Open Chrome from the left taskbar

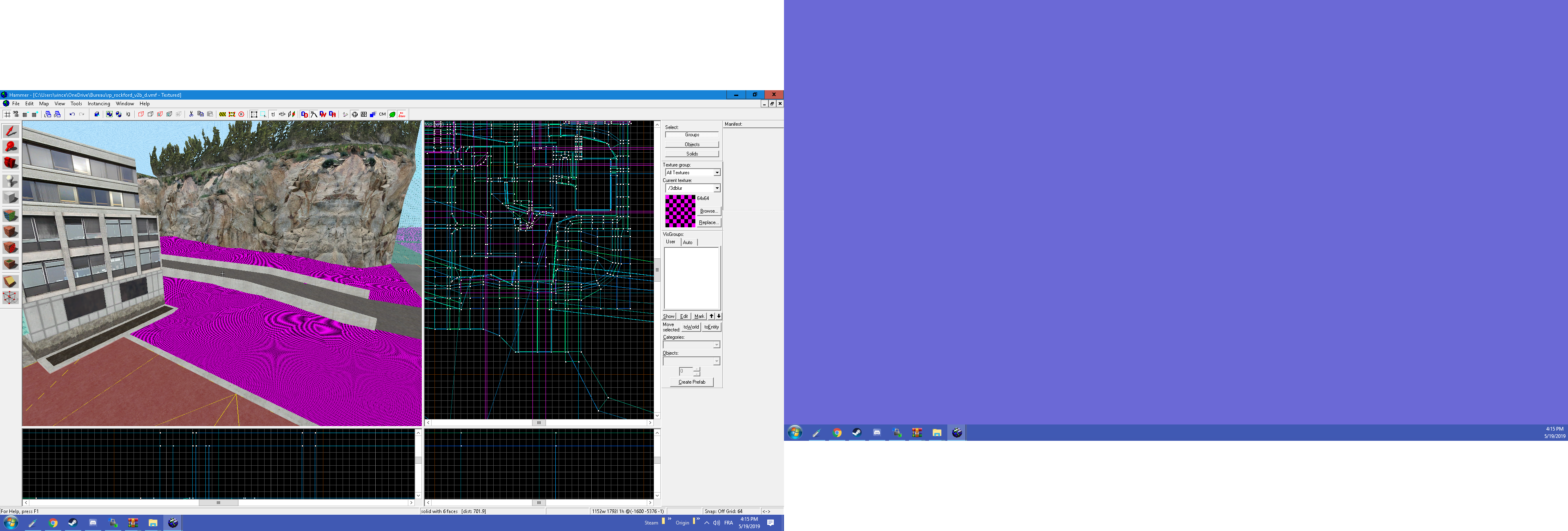pyautogui.click(x=53, y=523)
